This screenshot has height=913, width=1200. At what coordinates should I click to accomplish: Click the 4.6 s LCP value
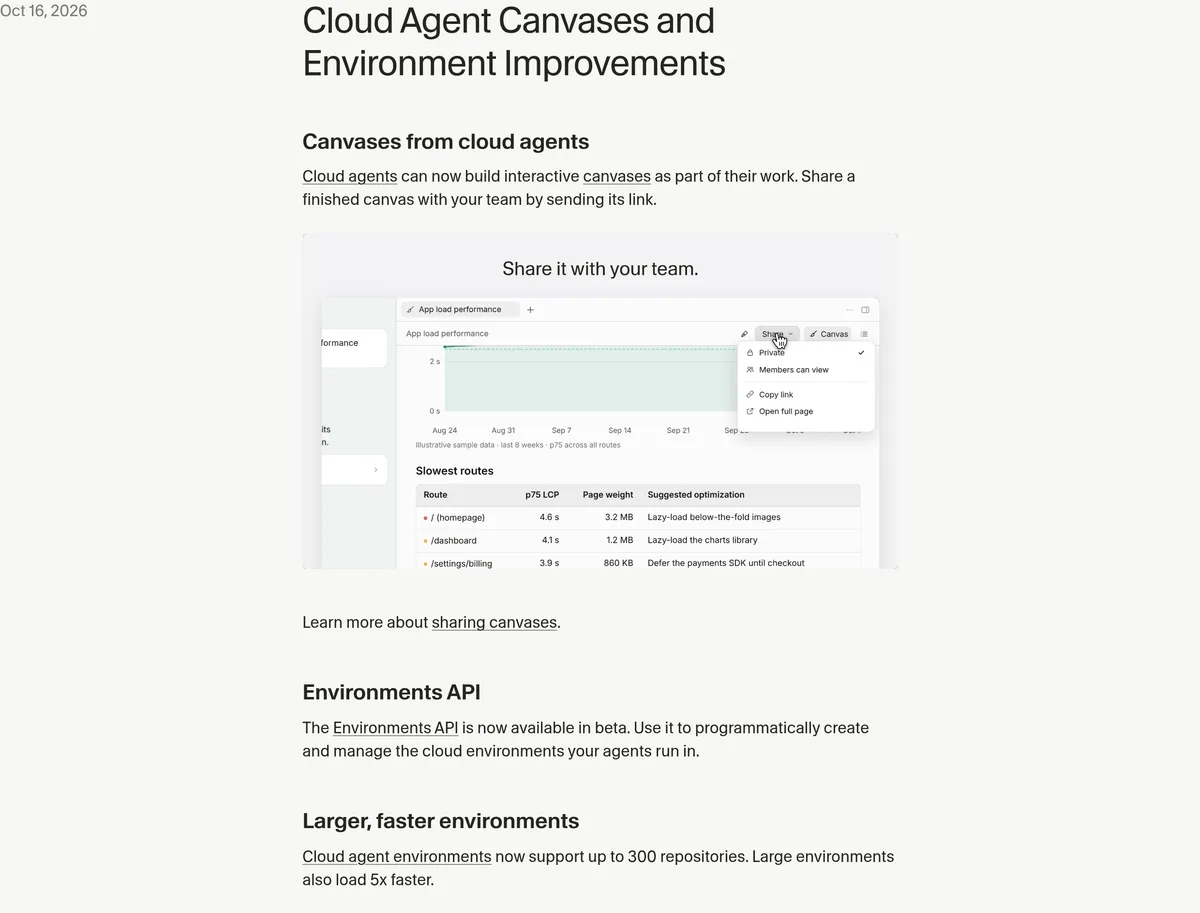pos(549,518)
